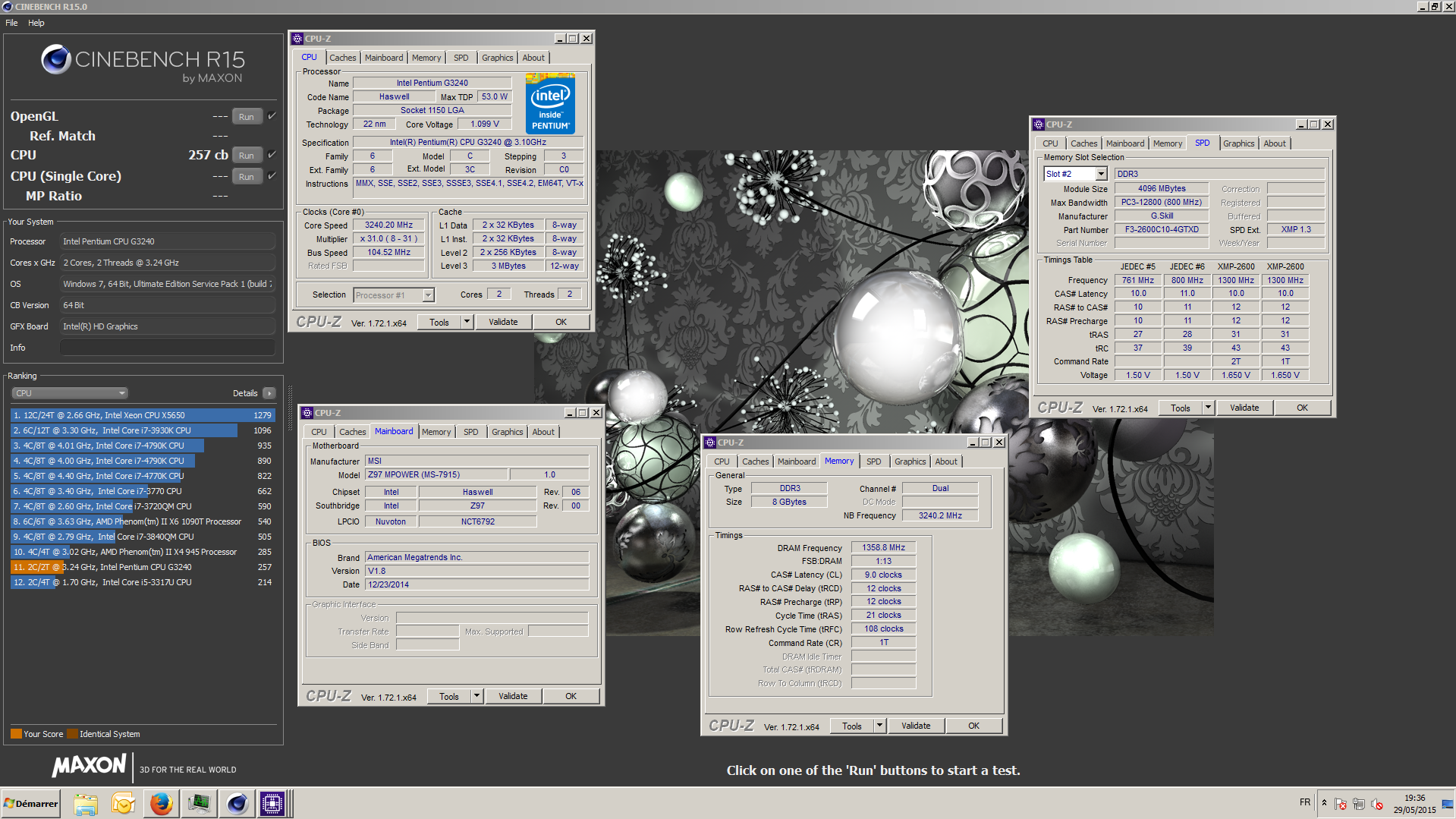Toggle the CPU test checkmark
1456x819 pixels.
pos(272,155)
